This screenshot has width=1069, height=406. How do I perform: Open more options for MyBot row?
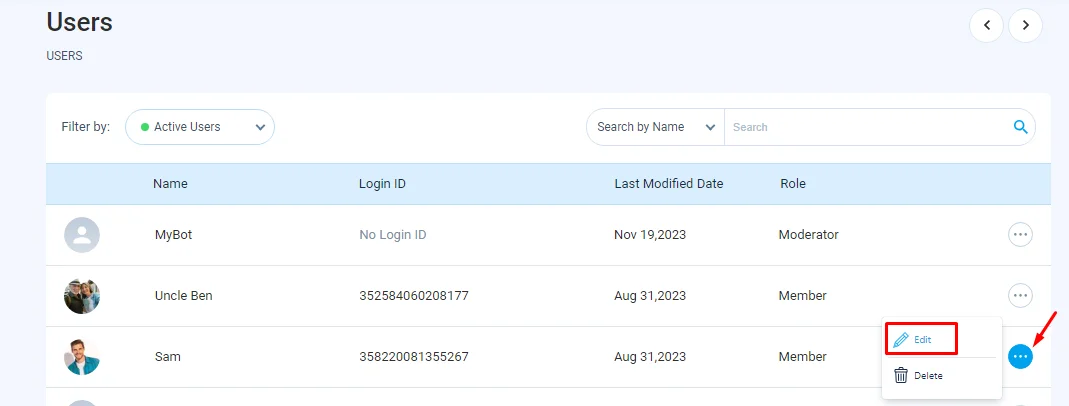pos(1020,235)
